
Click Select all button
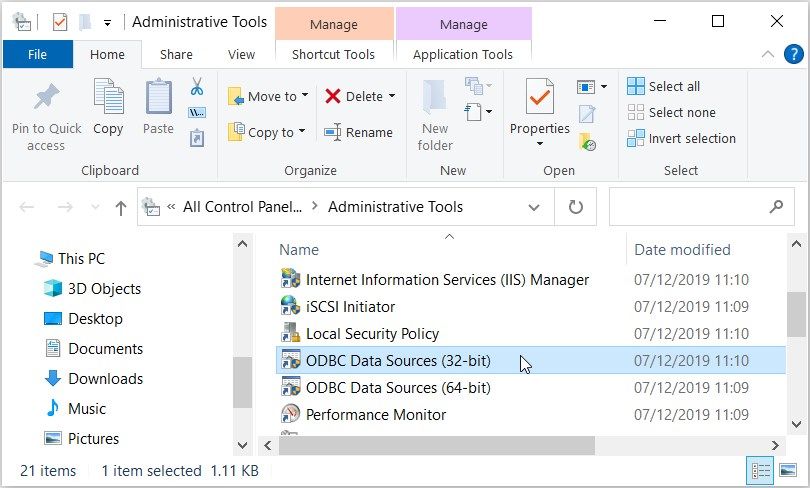click(x=664, y=87)
